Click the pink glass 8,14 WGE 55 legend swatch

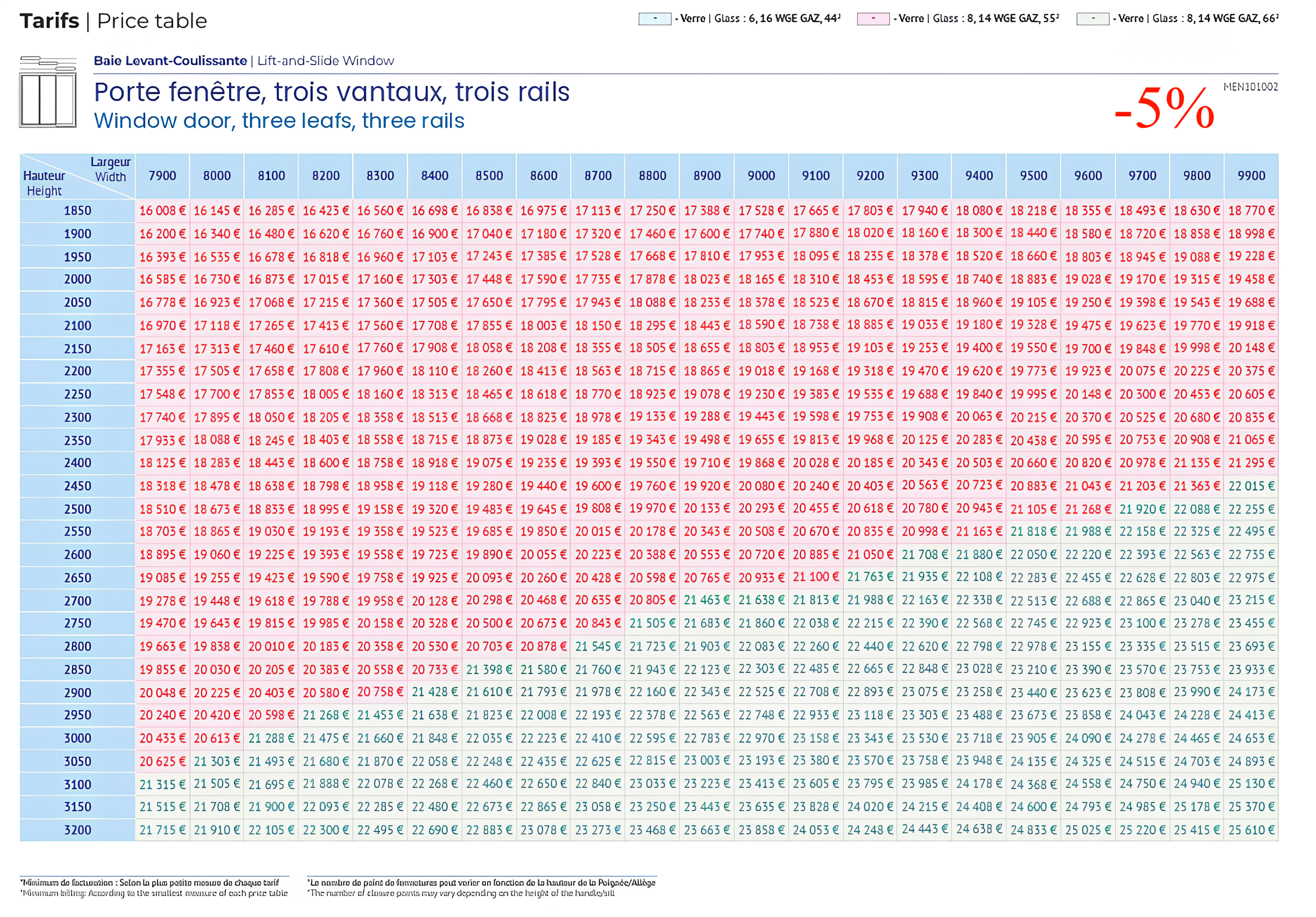(873, 19)
